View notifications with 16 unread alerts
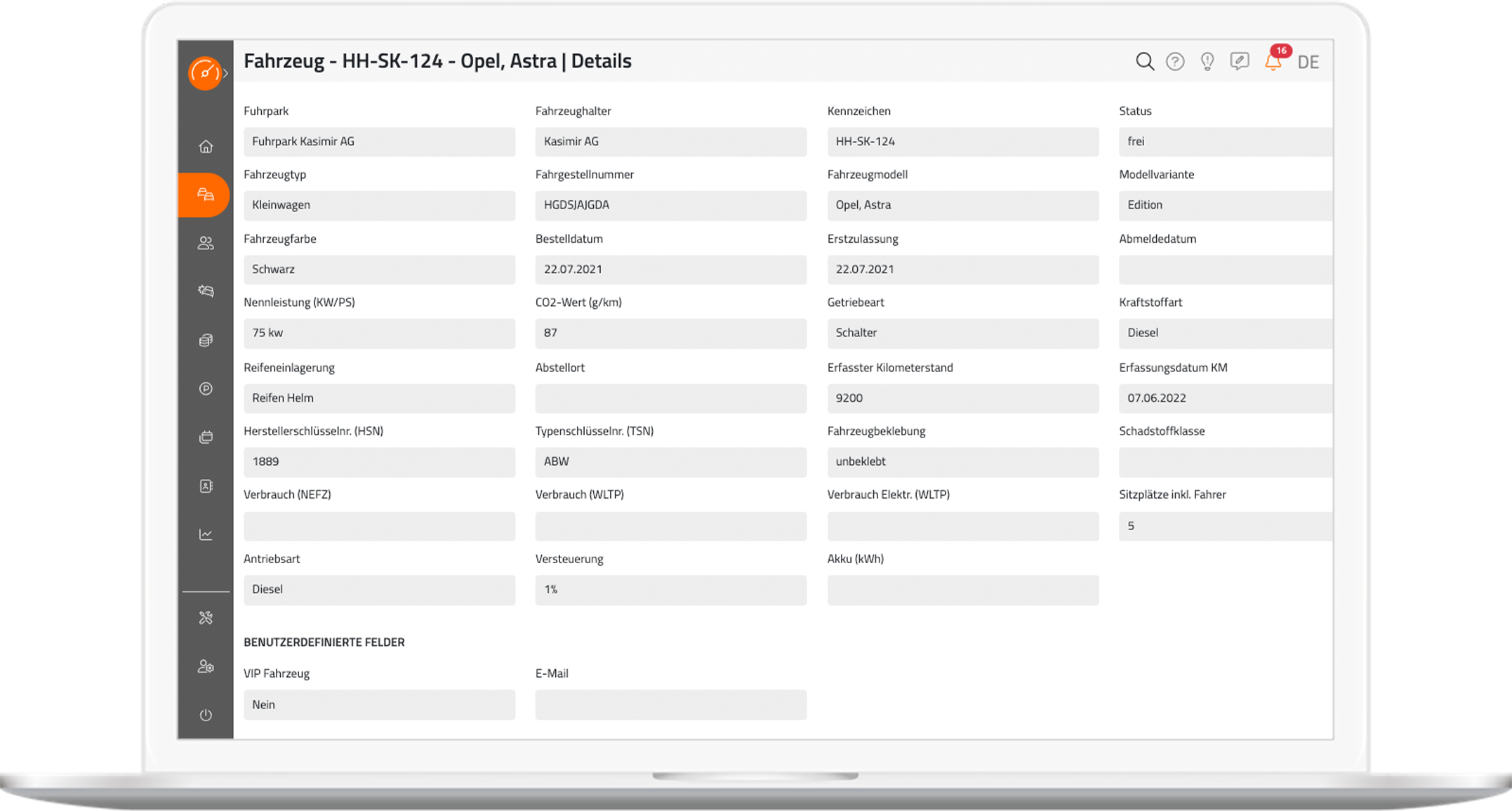Image resolution: width=1512 pixels, height=811 pixels. click(x=1273, y=62)
